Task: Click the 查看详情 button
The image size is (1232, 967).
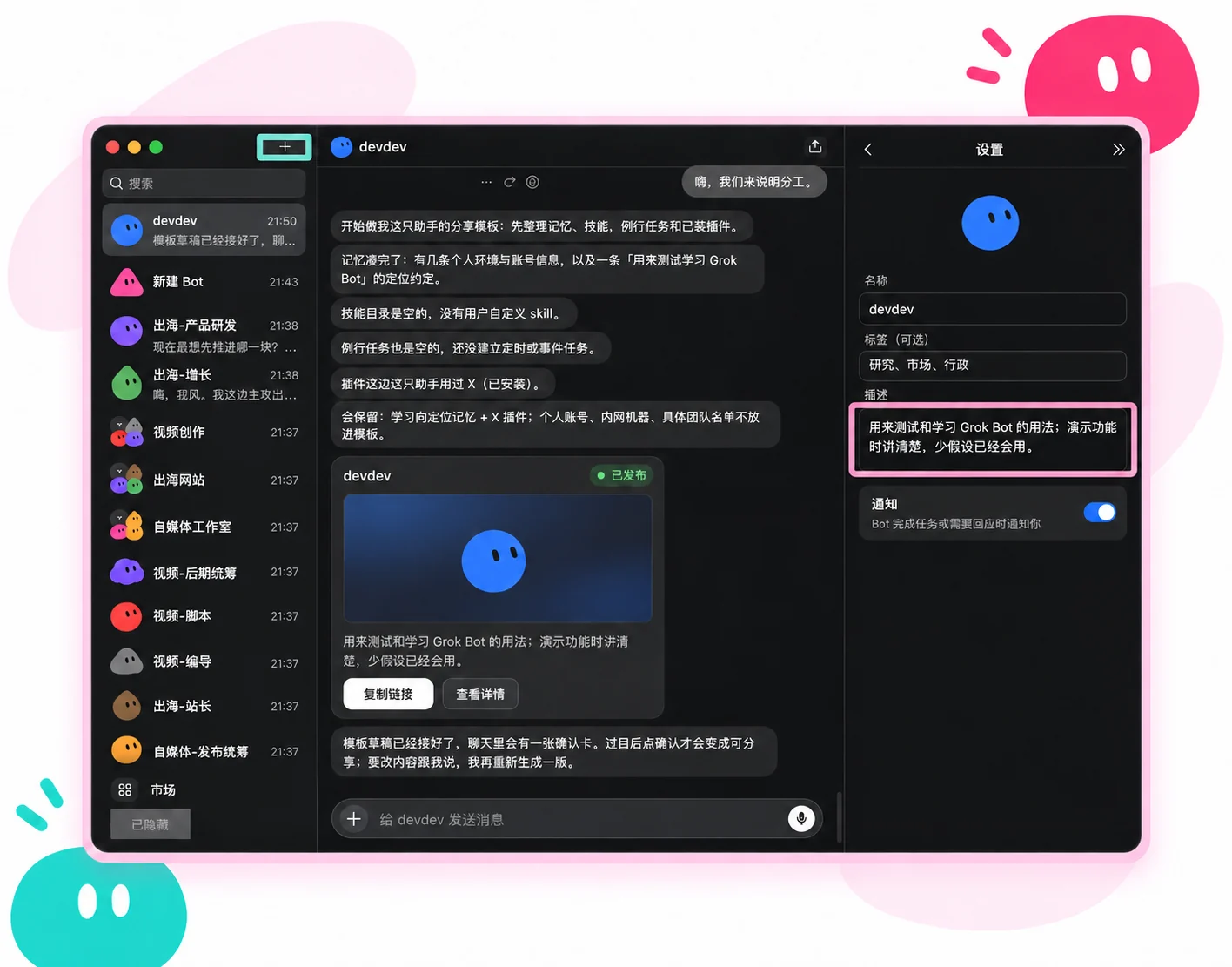Action: [480, 694]
